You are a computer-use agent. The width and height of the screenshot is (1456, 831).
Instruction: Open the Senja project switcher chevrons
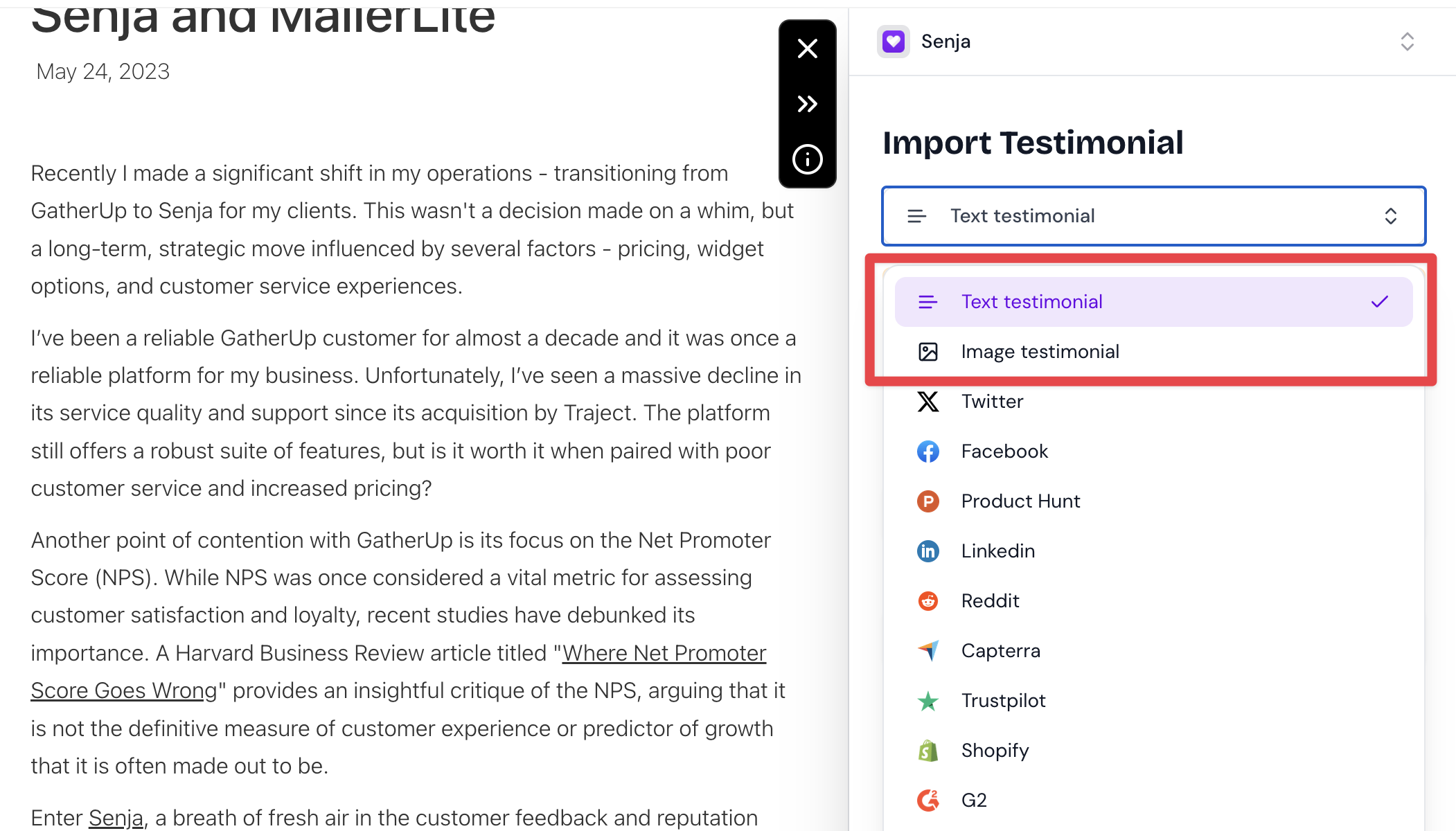(1407, 42)
